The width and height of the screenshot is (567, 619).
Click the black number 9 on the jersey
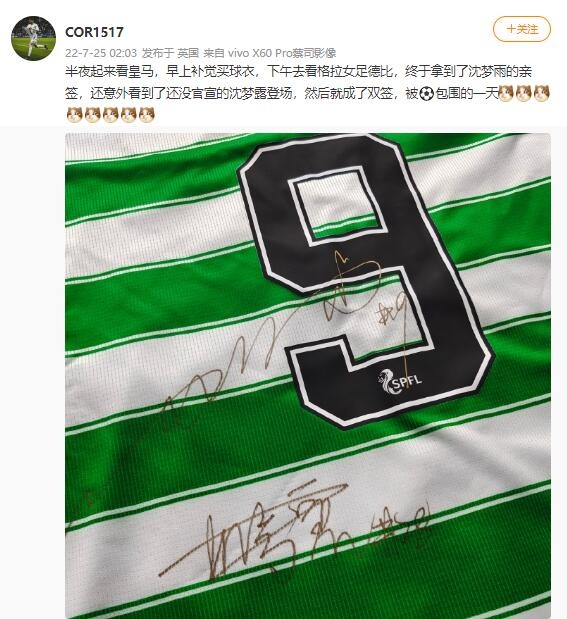365,278
